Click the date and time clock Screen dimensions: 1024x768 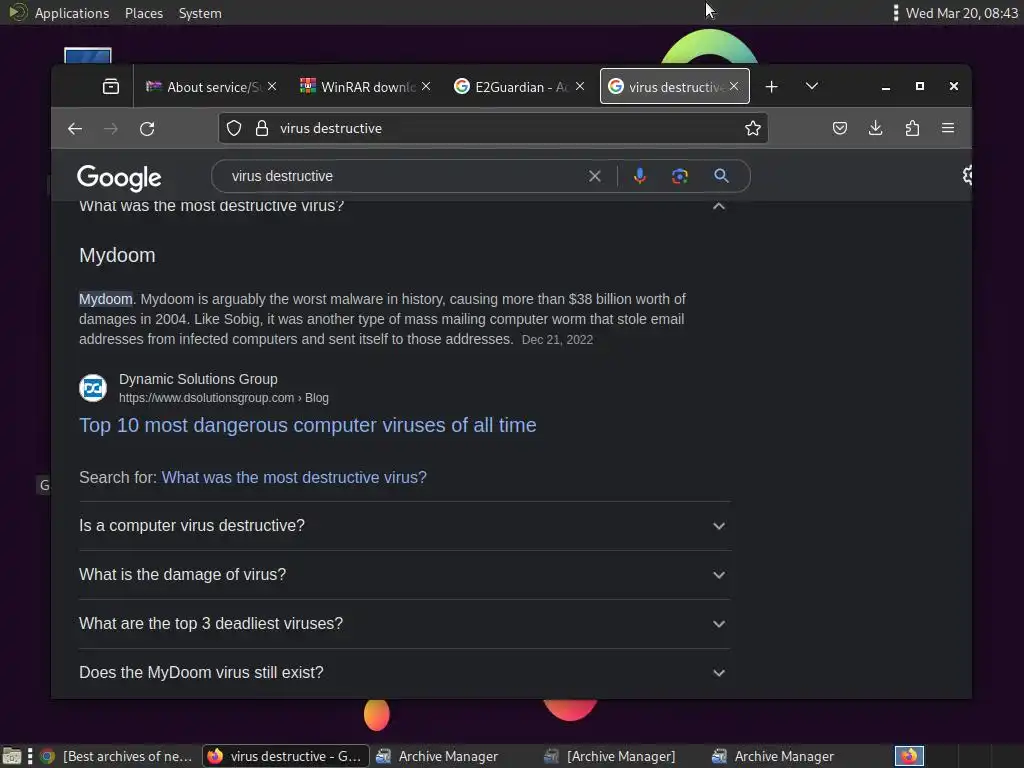click(x=961, y=13)
